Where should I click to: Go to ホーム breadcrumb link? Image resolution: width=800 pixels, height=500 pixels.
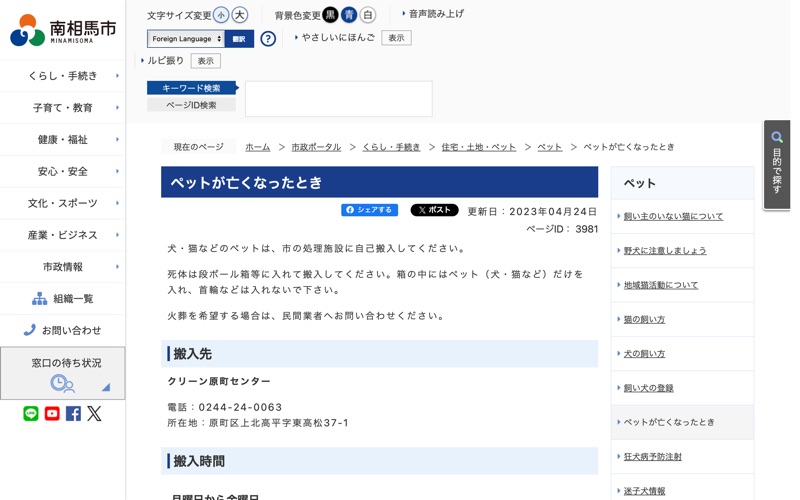tap(258, 147)
